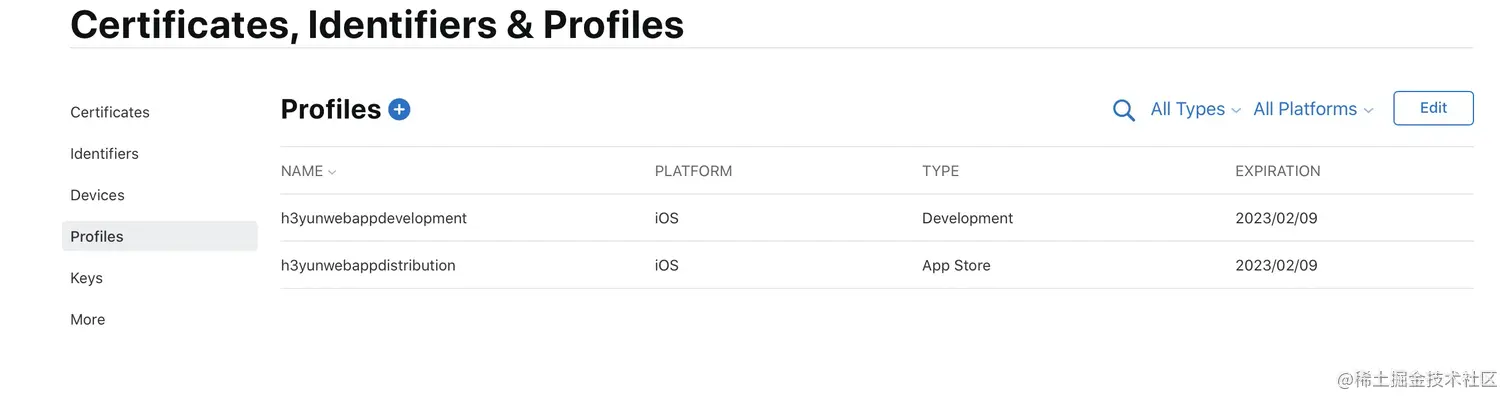Click the Certificates, Identifiers & Profiles heading

377,25
